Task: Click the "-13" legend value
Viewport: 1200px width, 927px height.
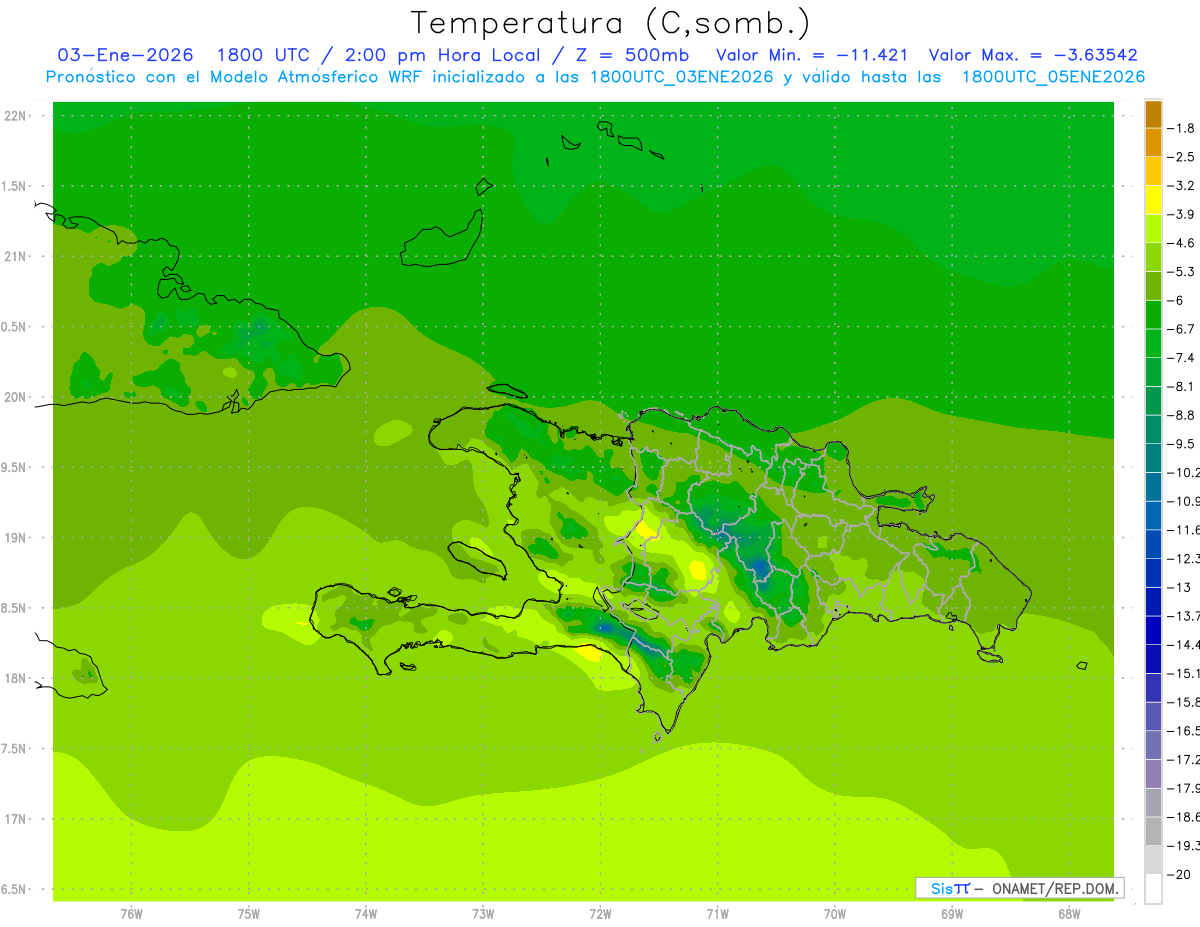Action: 1179,587
